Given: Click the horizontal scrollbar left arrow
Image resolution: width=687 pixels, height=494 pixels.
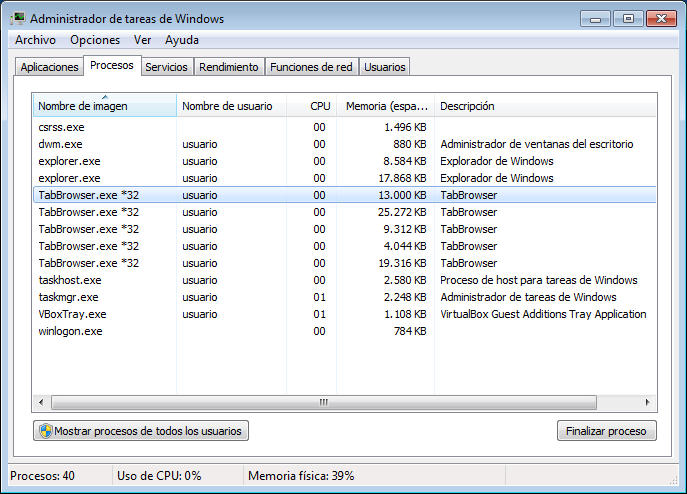Looking at the screenshot, I should pos(42,402).
